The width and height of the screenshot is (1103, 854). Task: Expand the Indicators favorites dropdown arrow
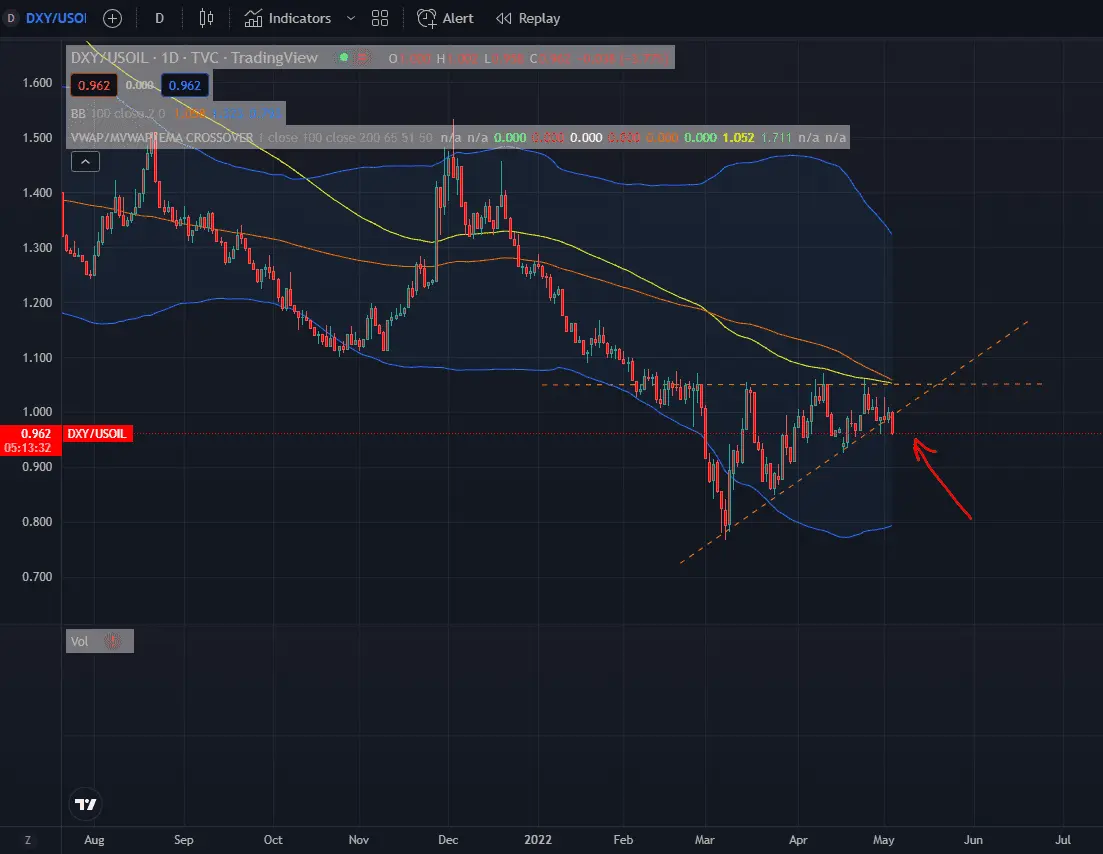[x=350, y=18]
